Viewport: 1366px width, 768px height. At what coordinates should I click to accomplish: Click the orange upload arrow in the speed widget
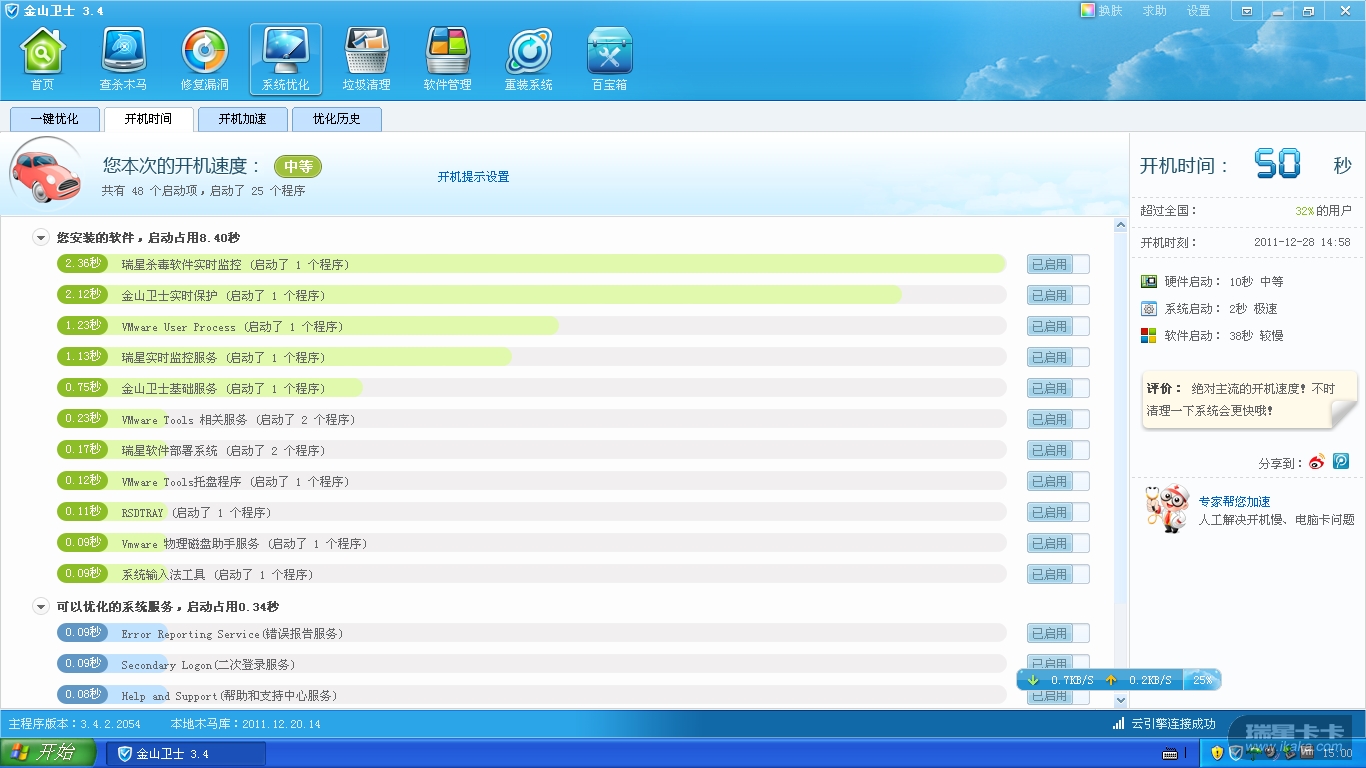click(x=1111, y=680)
